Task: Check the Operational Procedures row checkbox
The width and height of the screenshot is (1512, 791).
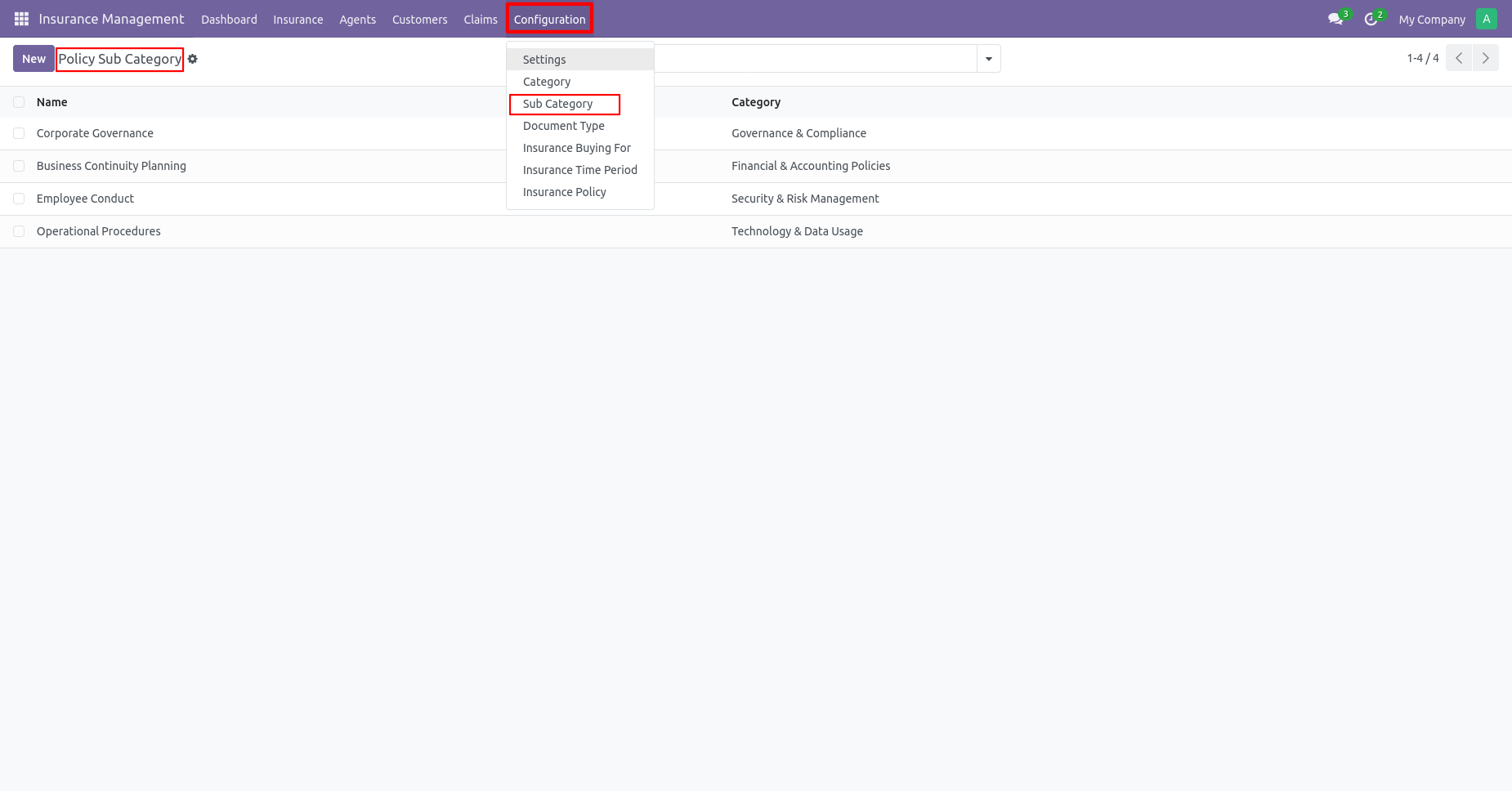Action: point(19,231)
